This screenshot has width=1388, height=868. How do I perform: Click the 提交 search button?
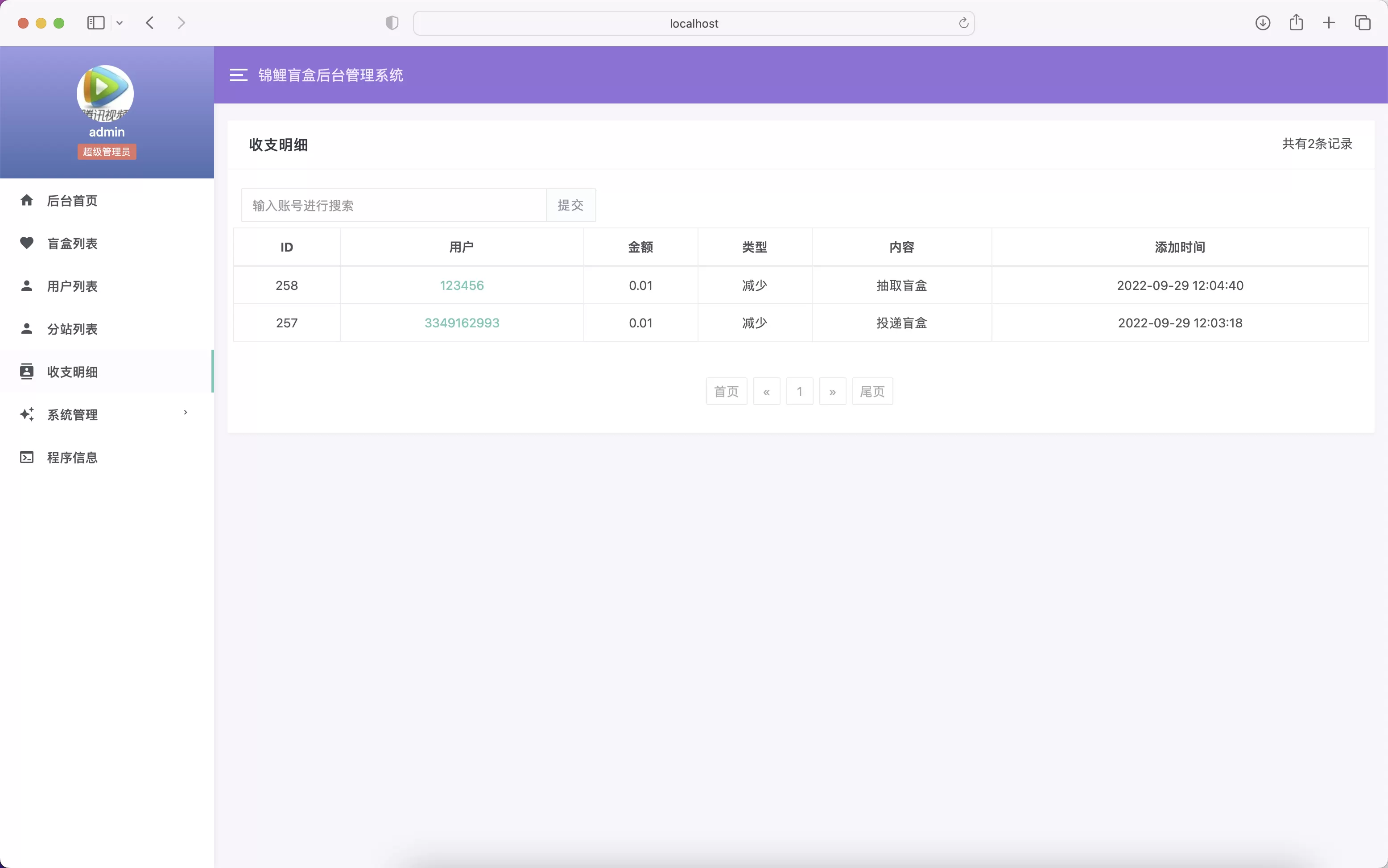point(570,205)
